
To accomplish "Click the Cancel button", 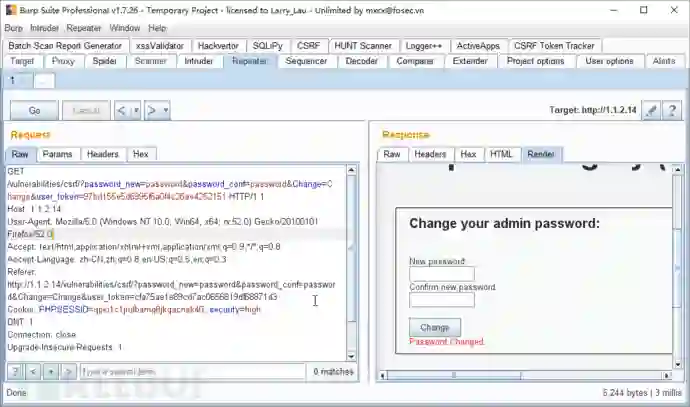I will coord(86,110).
